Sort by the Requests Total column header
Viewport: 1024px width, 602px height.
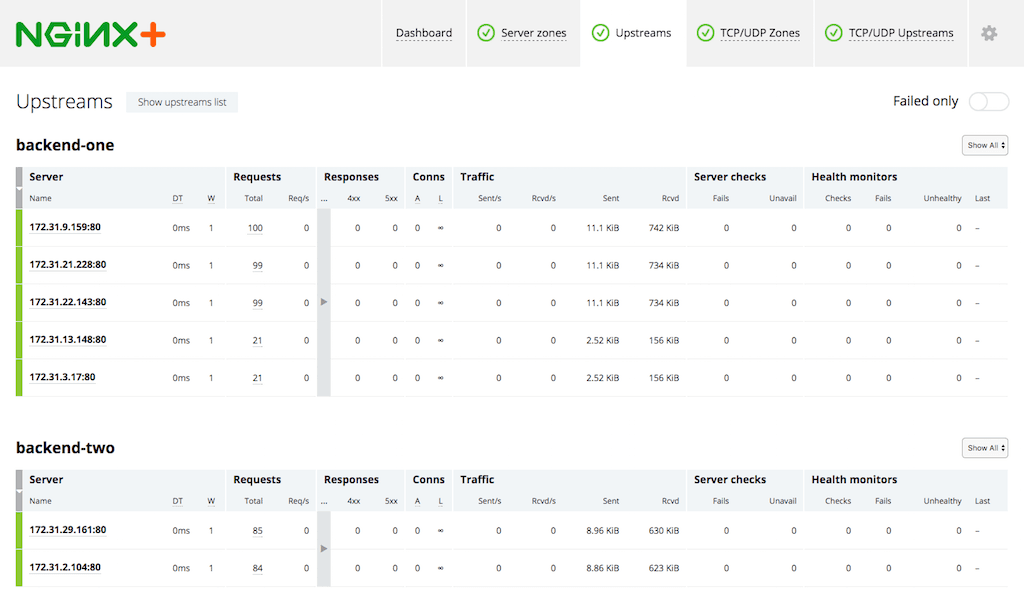(253, 198)
